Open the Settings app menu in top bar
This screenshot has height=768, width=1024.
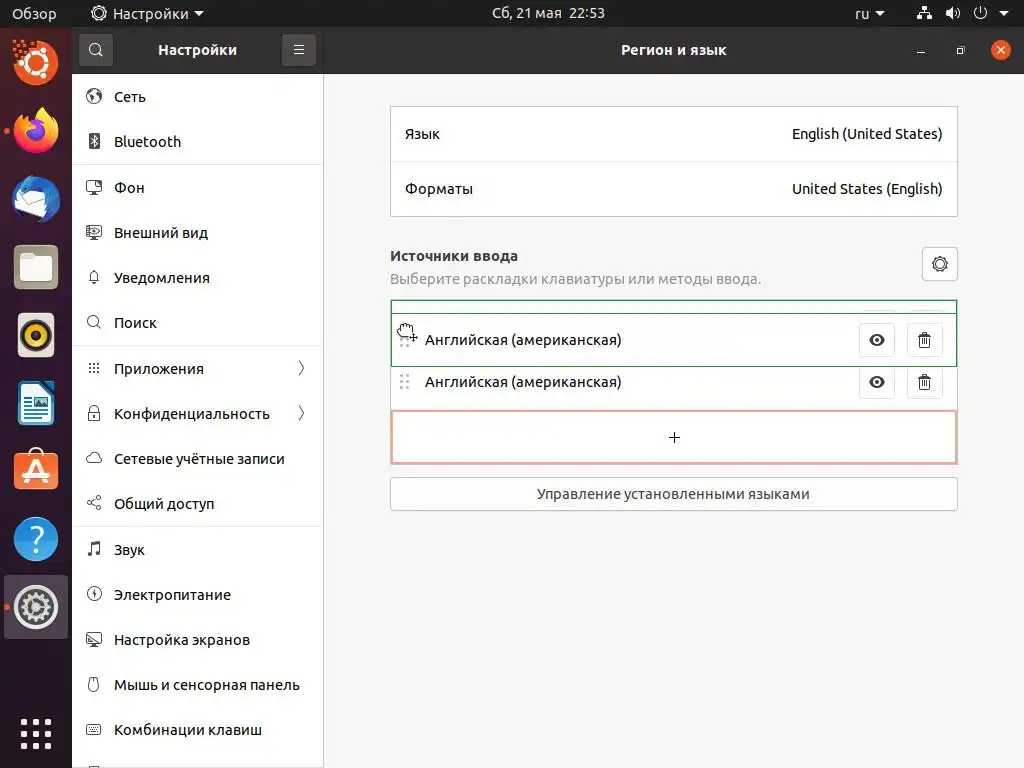[x=148, y=14]
